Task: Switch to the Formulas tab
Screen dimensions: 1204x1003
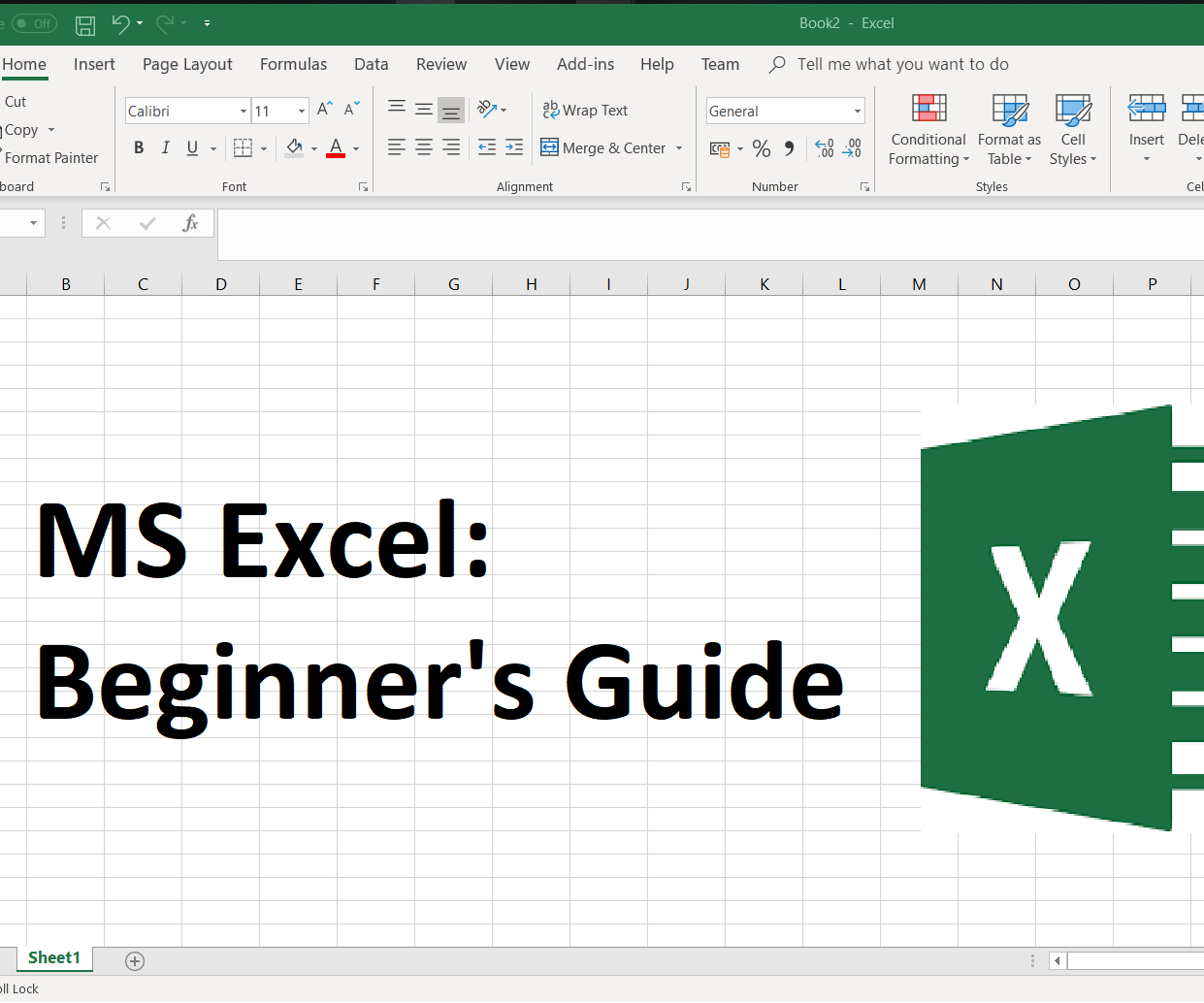Action: (293, 64)
